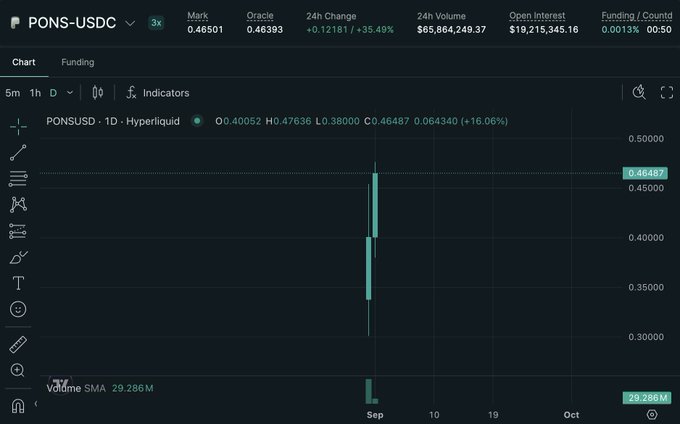Open the emoji icons tool

coord(18,309)
